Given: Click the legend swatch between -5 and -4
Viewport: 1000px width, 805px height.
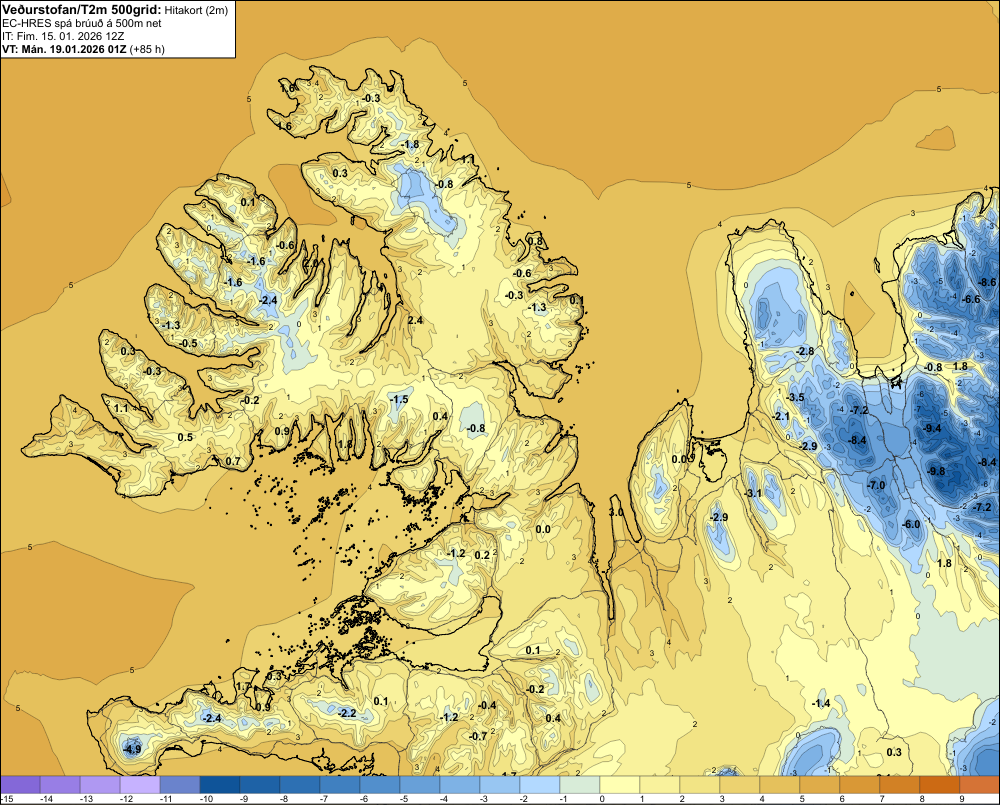Looking at the screenshot, I should coord(420,784).
